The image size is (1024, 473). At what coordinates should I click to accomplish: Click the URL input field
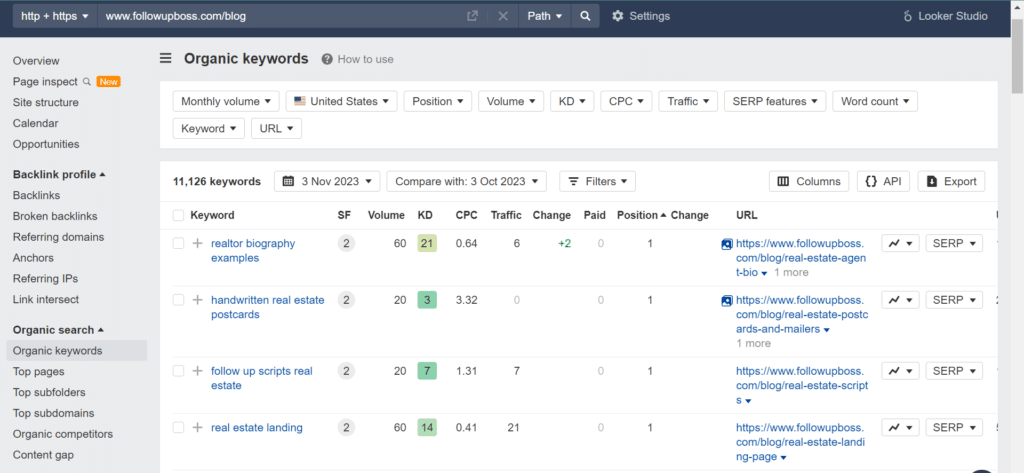pos(281,16)
